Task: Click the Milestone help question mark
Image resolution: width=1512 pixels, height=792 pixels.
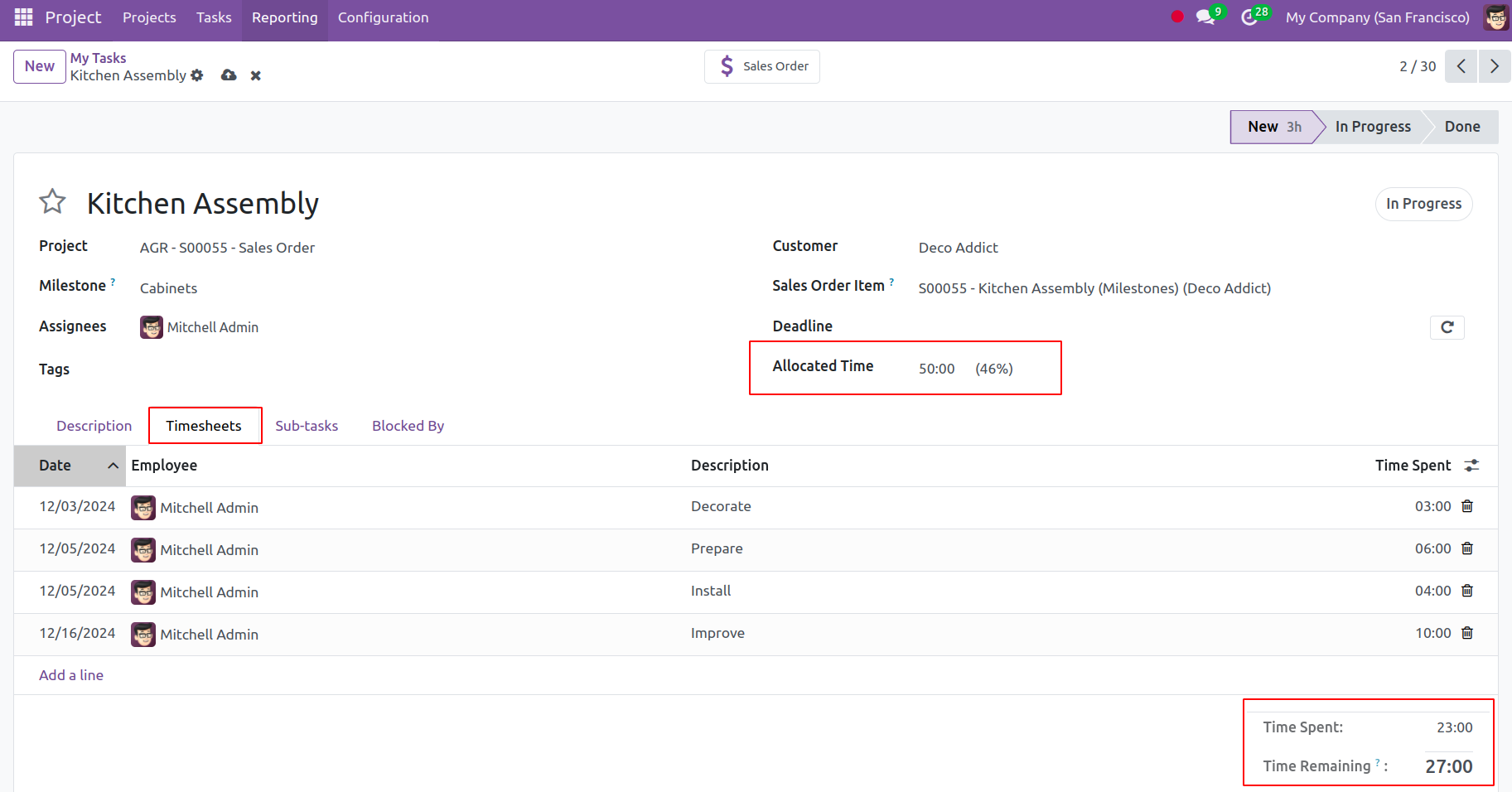Action: [113, 282]
